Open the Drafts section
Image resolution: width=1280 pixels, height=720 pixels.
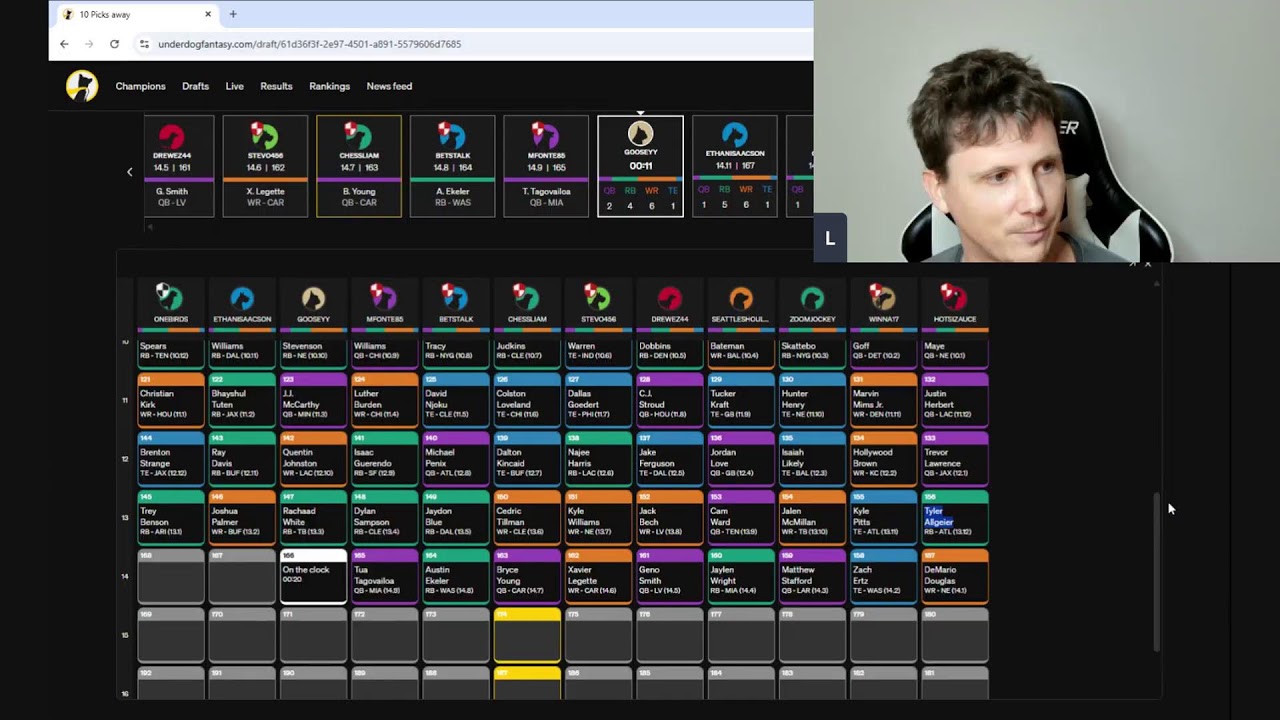tap(195, 86)
